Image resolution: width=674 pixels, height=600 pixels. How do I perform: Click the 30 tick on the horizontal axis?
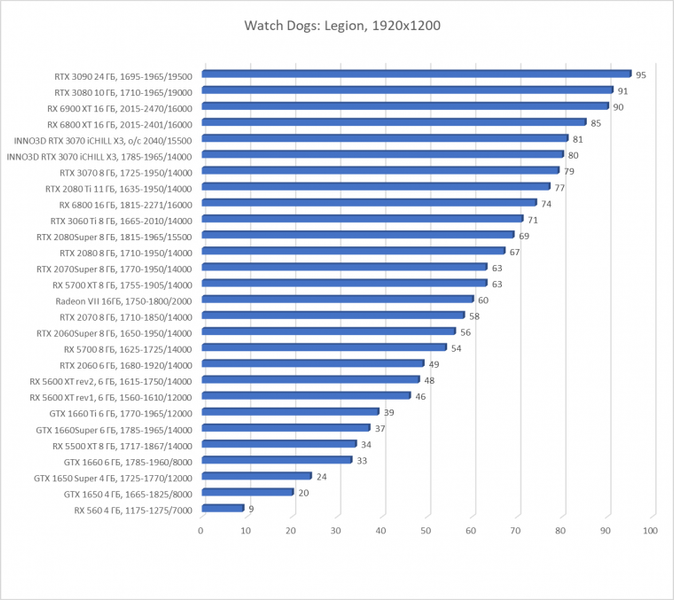point(336,531)
